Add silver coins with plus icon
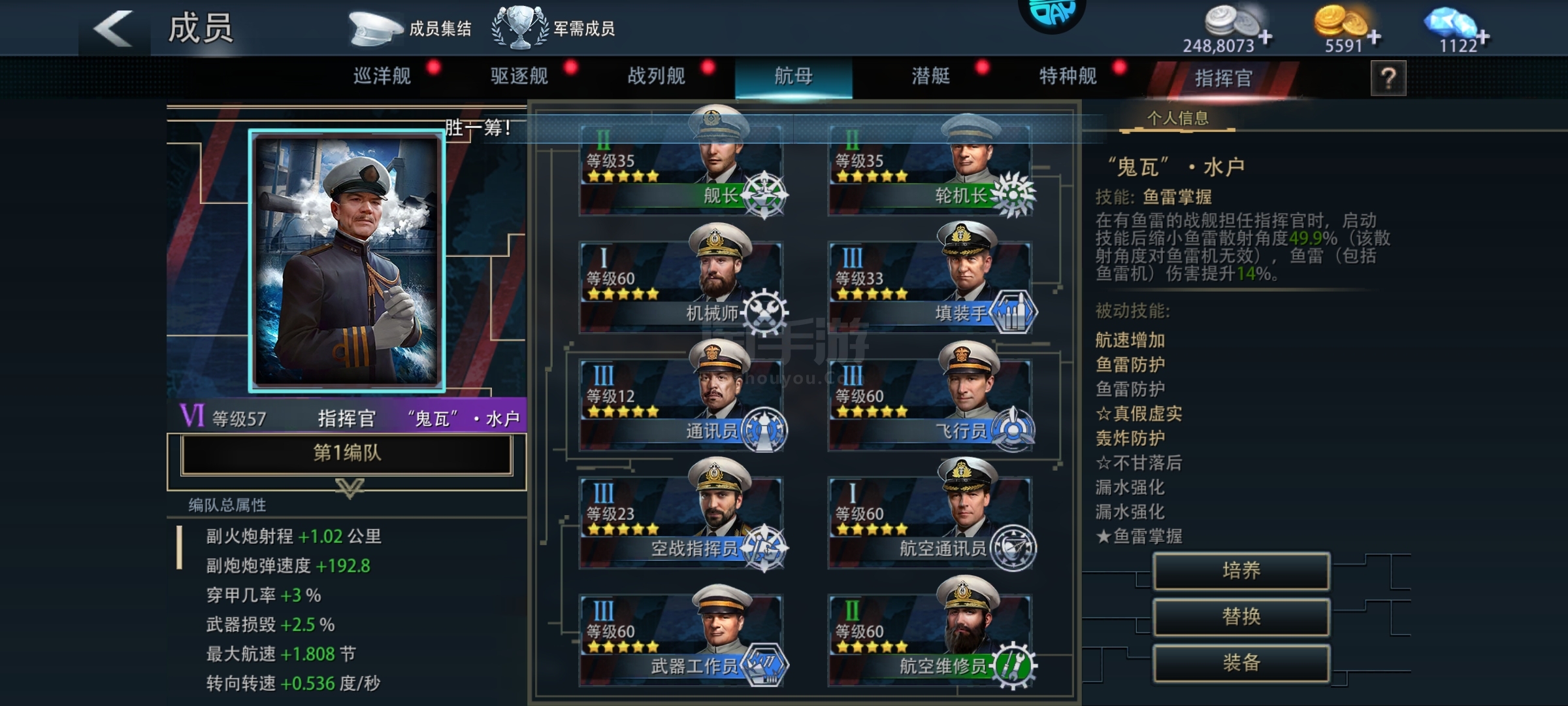 (1266, 37)
